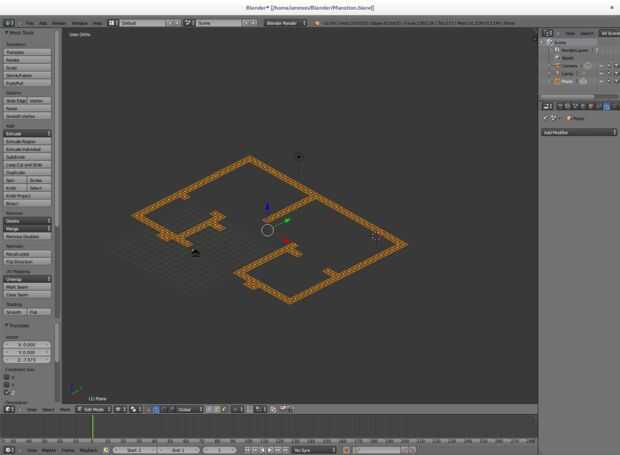Open the Playback menu in timeline

coord(89,450)
